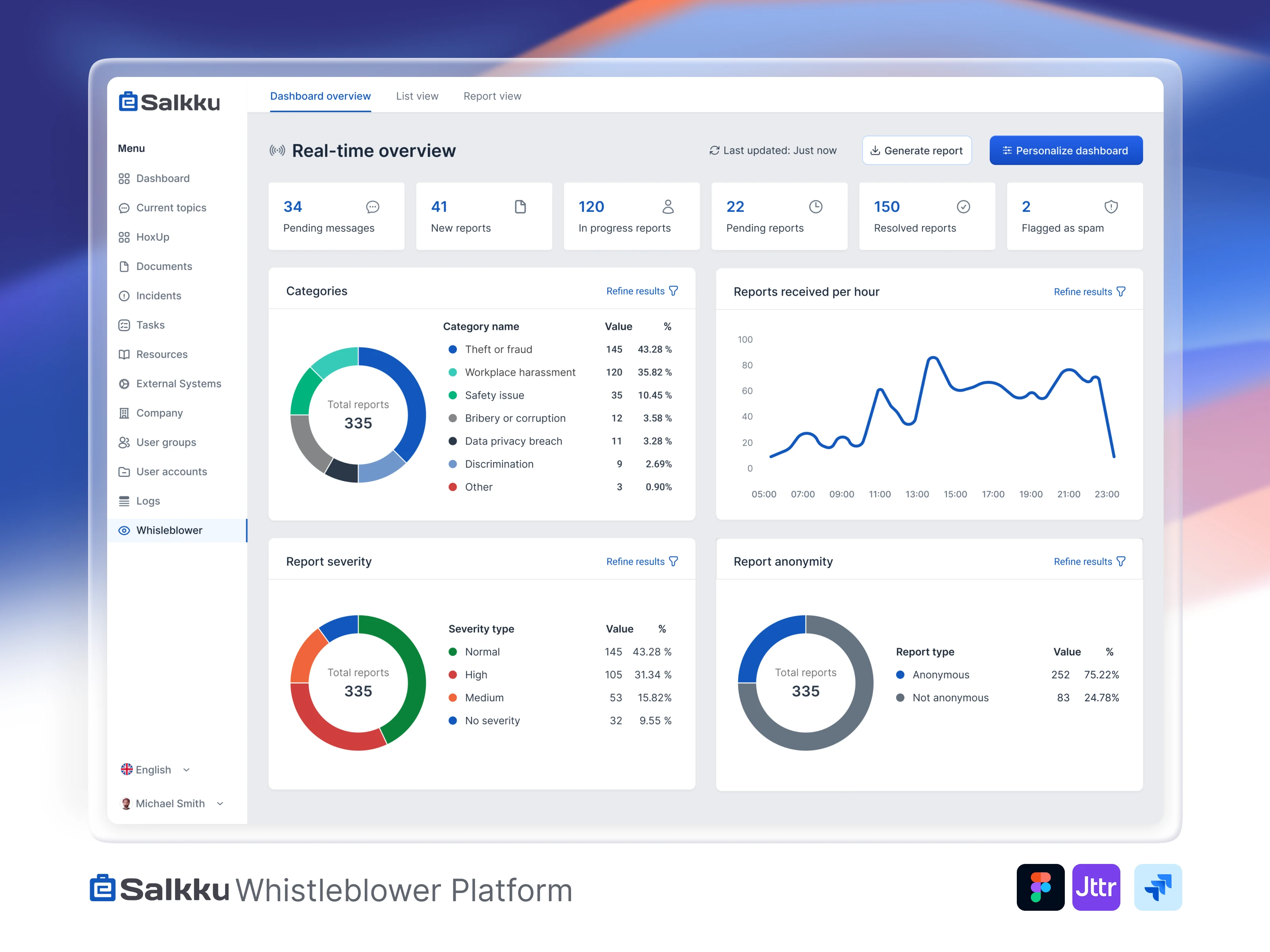Click the Whistleblower eye icon in sidebar
1270x952 pixels.
124,530
